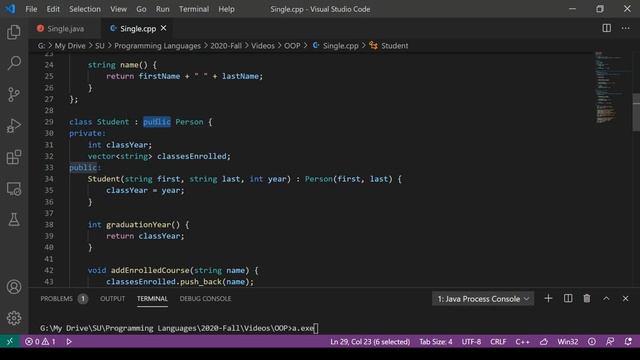Open notifications bell in status bar
Screen dimensions: 640x360
(x=628, y=342)
